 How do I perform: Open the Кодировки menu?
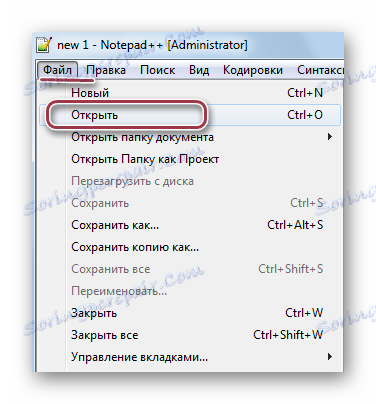click(x=253, y=70)
